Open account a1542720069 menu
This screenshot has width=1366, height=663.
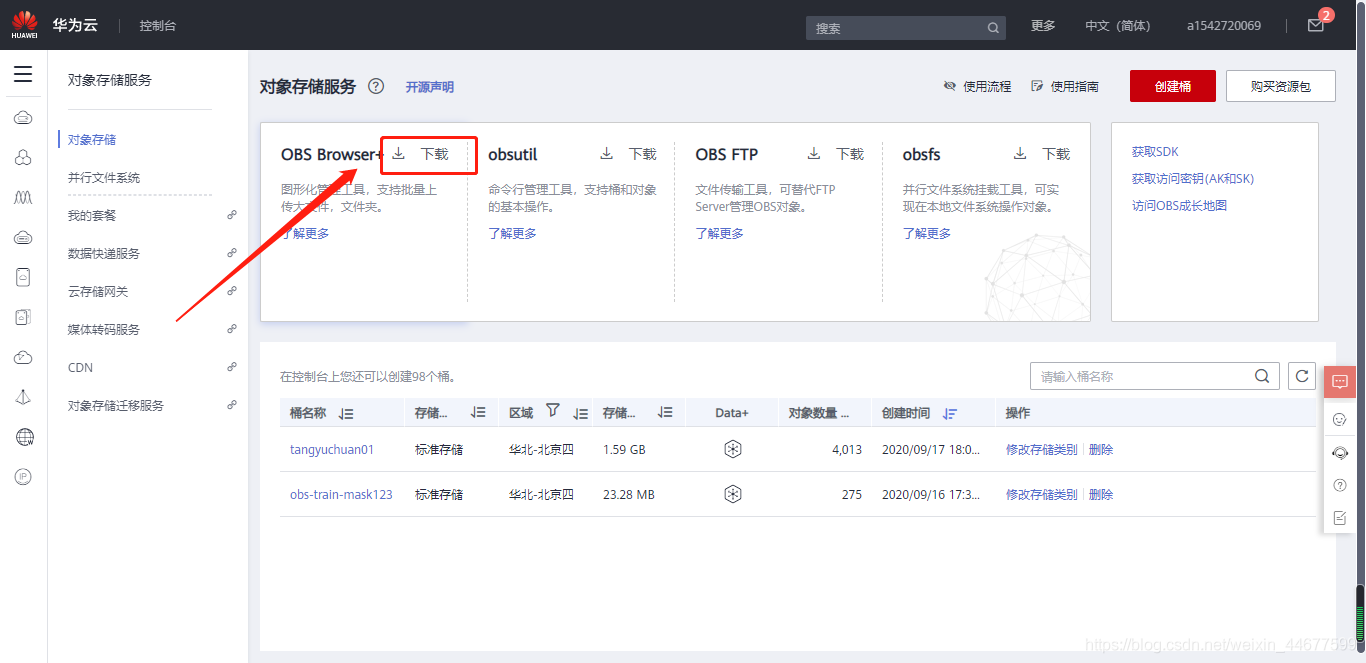pyautogui.click(x=1224, y=26)
